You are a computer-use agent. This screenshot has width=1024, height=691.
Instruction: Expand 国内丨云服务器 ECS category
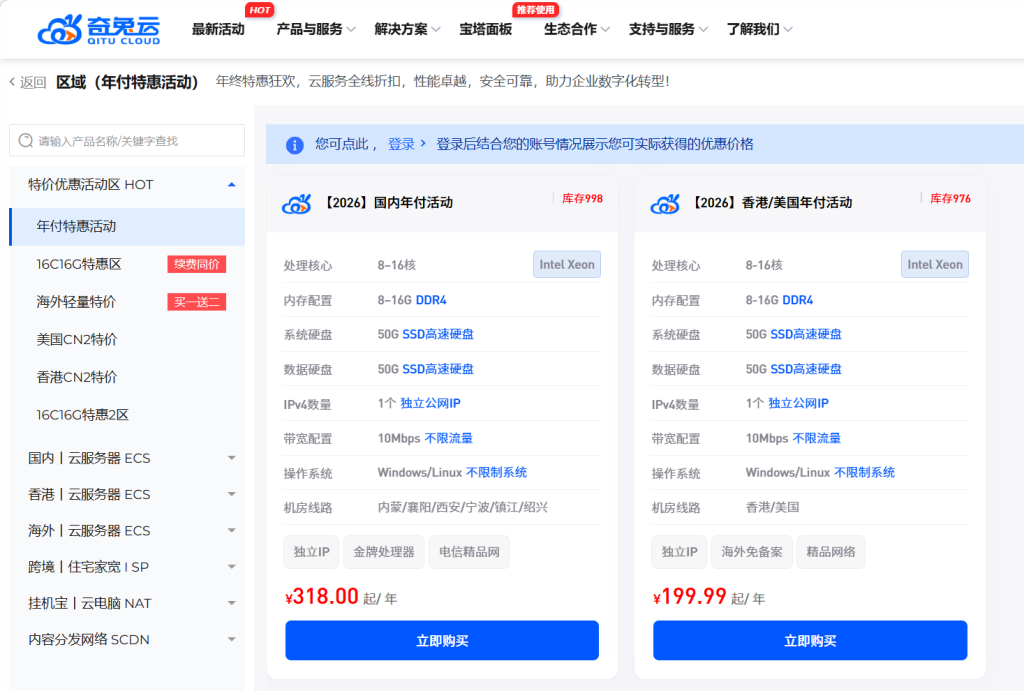pyautogui.click(x=231, y=458)
